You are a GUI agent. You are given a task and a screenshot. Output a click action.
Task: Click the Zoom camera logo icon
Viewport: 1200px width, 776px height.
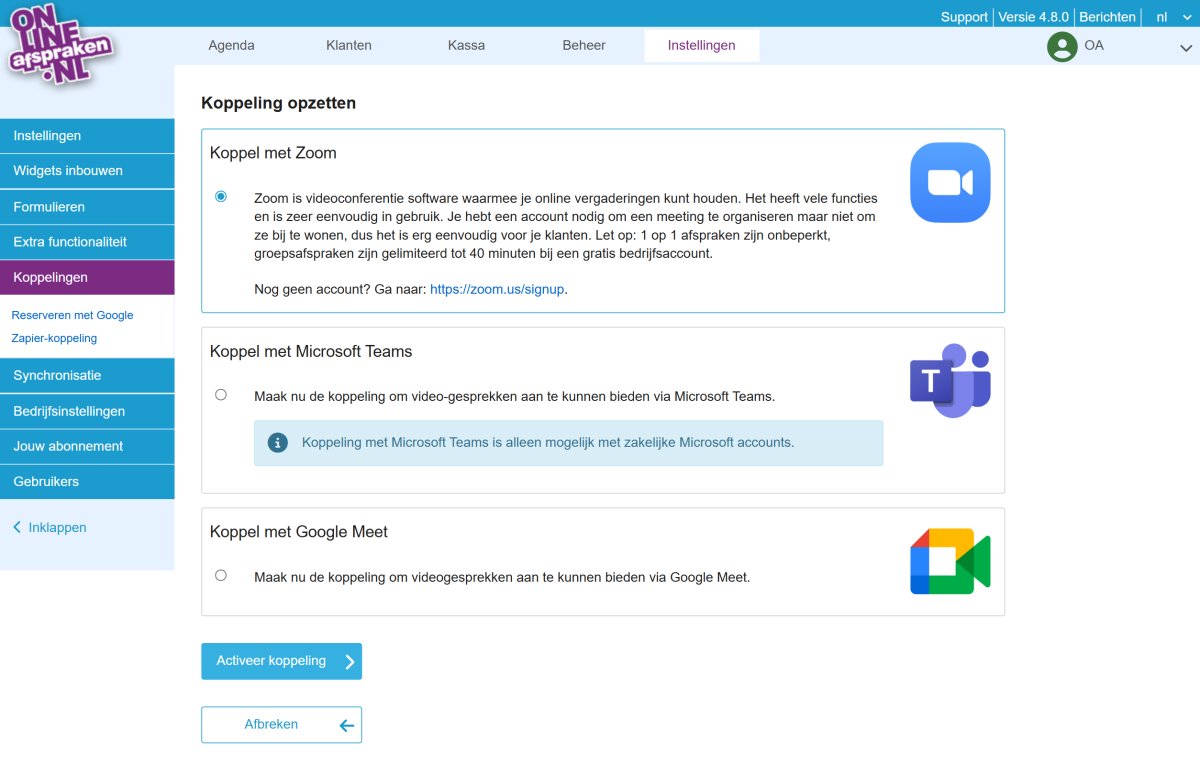click(x=949, y=182)
